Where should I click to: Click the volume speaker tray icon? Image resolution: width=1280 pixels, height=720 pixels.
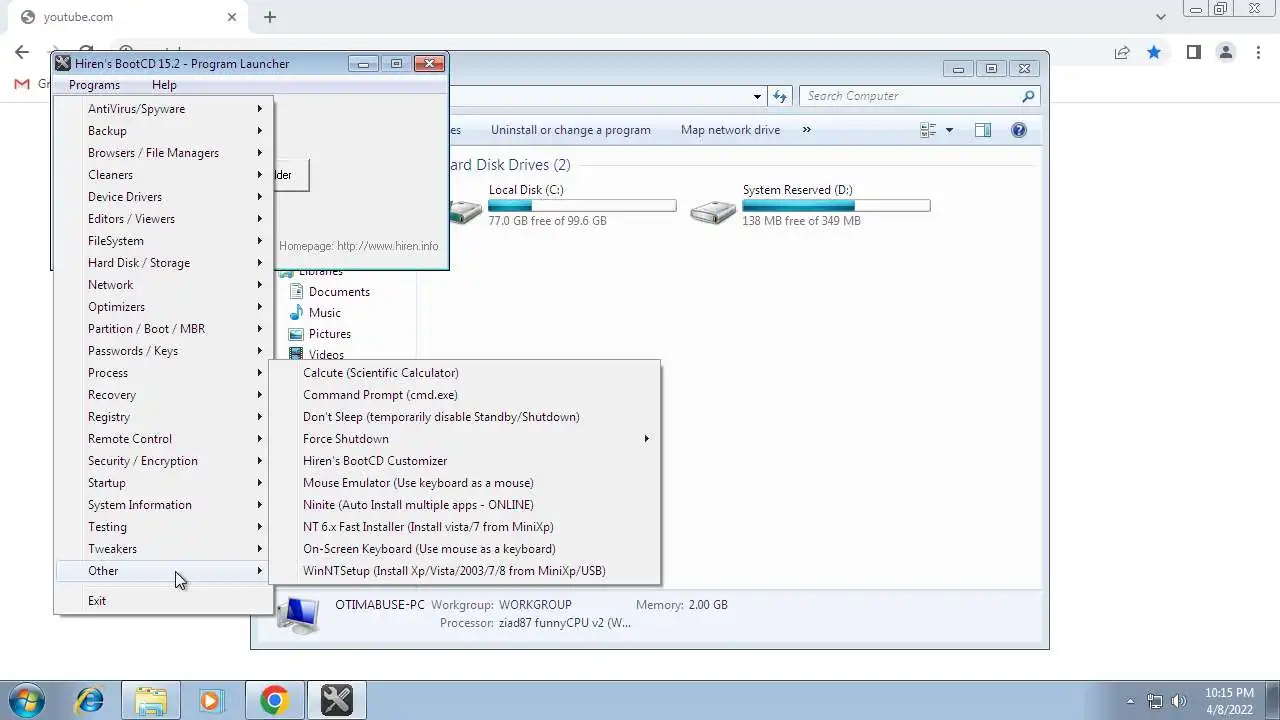point(1179,701)
